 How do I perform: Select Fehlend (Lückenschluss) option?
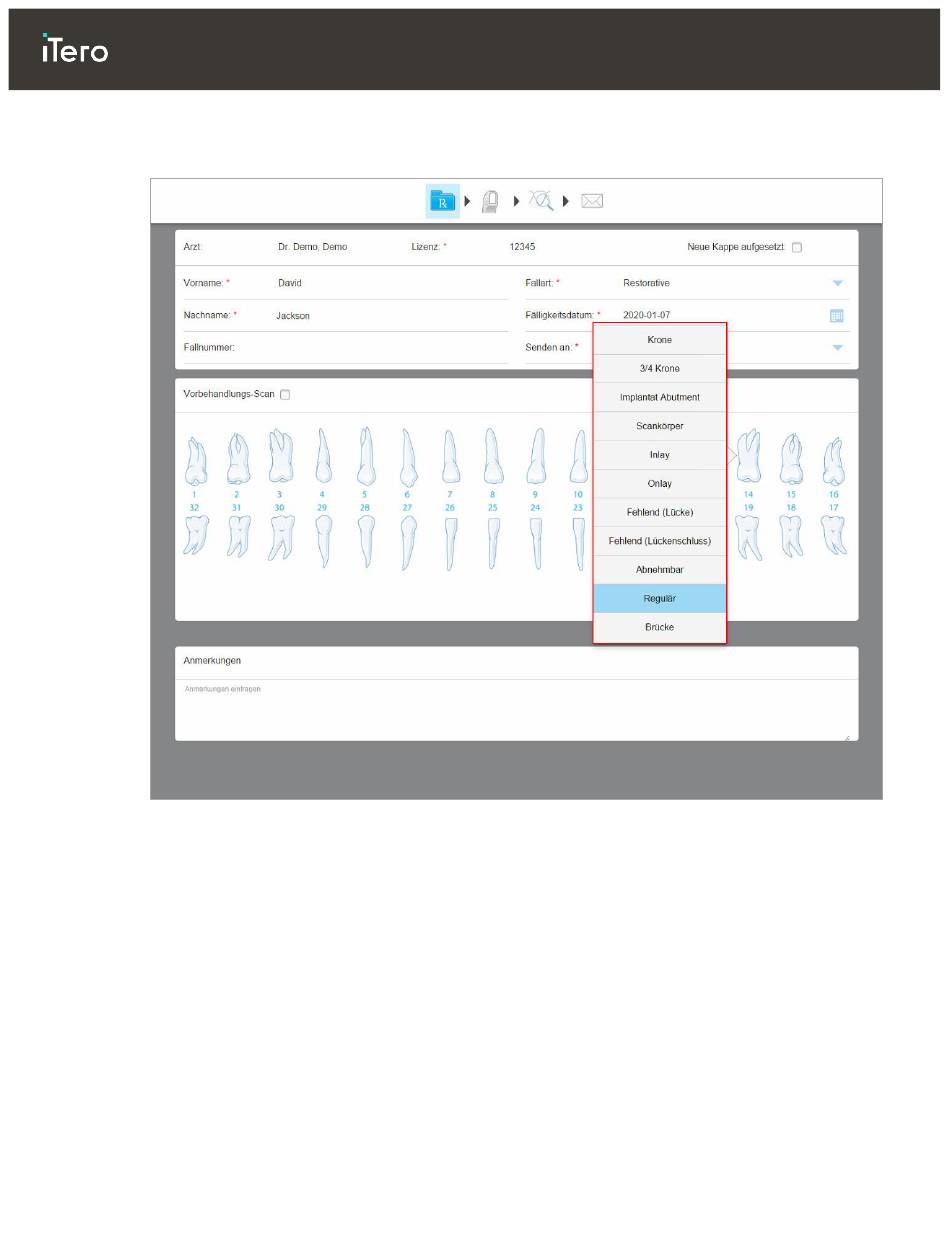coord(659,541)
